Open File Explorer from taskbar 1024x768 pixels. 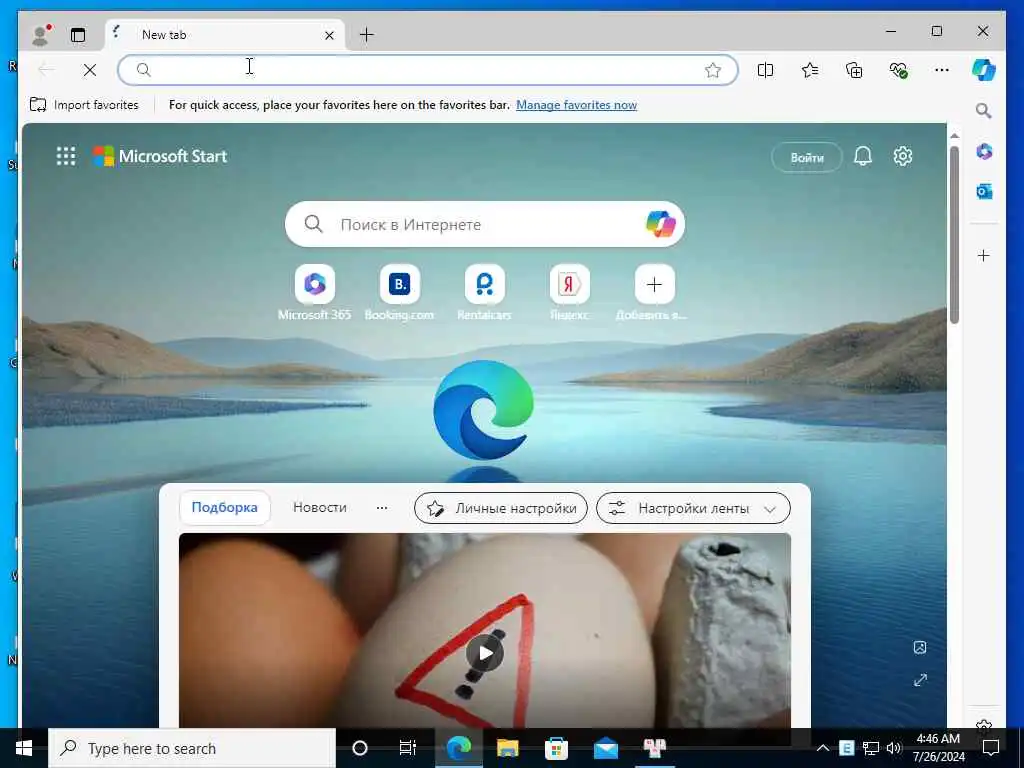click(x=507, y=748)
